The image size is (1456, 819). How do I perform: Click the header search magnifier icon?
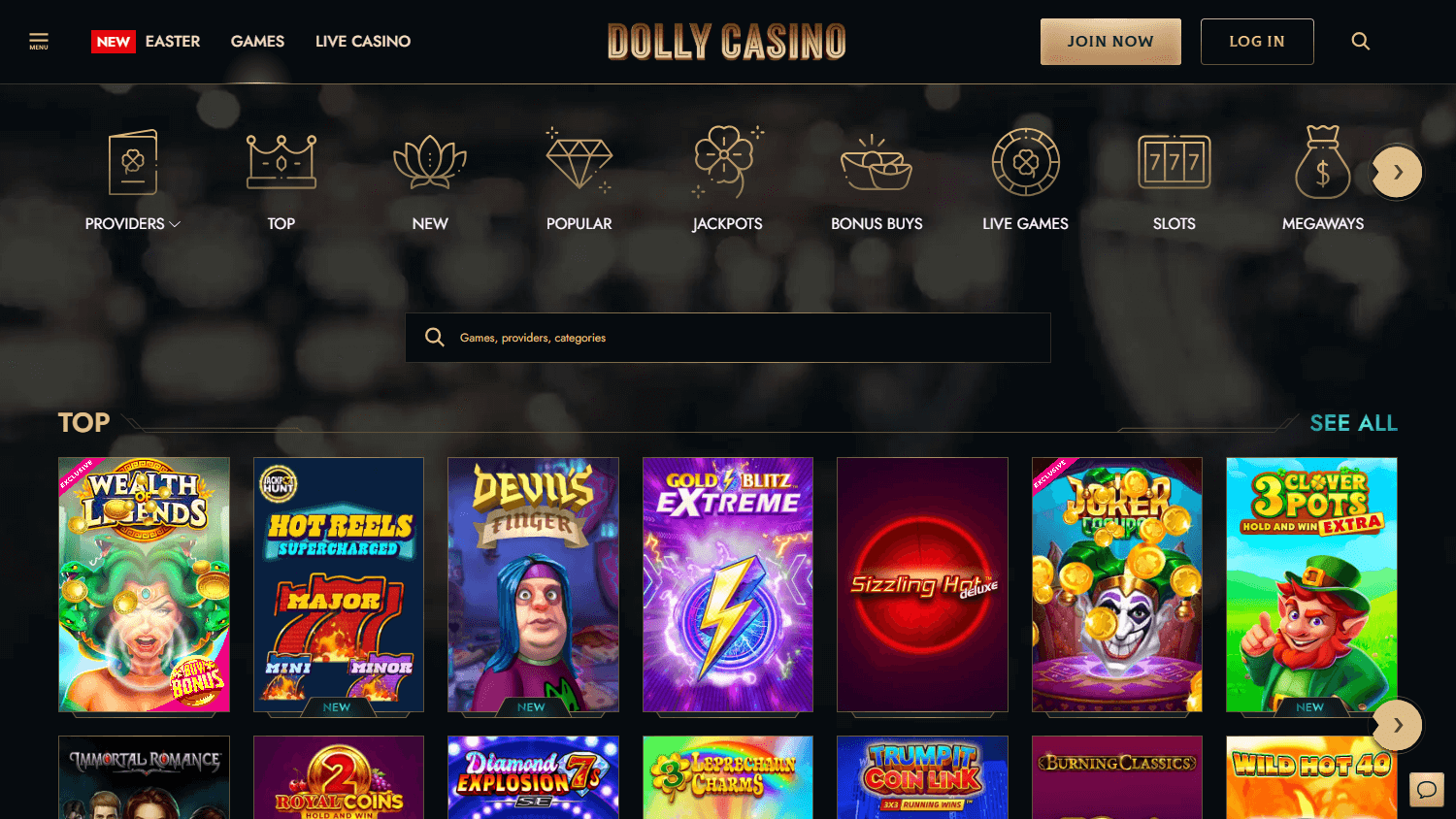[x=1361, y=42]
